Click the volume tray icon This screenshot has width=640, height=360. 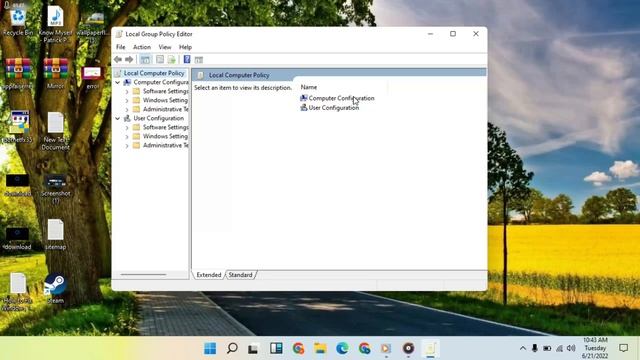click(x=571, y=348)
